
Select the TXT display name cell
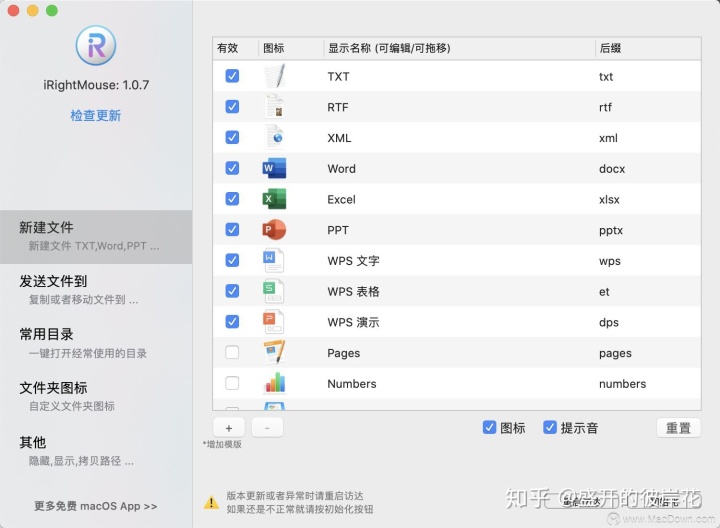coord(338,77)
